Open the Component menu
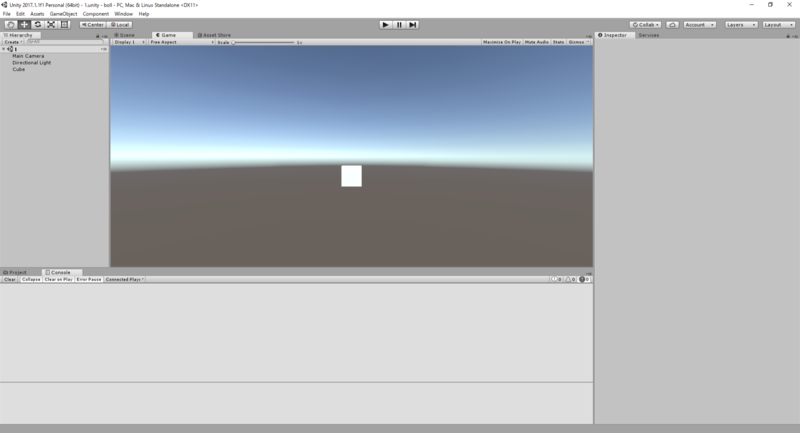Image resolution: width=800 pixels, height=433 pixels. pos(95,14)
